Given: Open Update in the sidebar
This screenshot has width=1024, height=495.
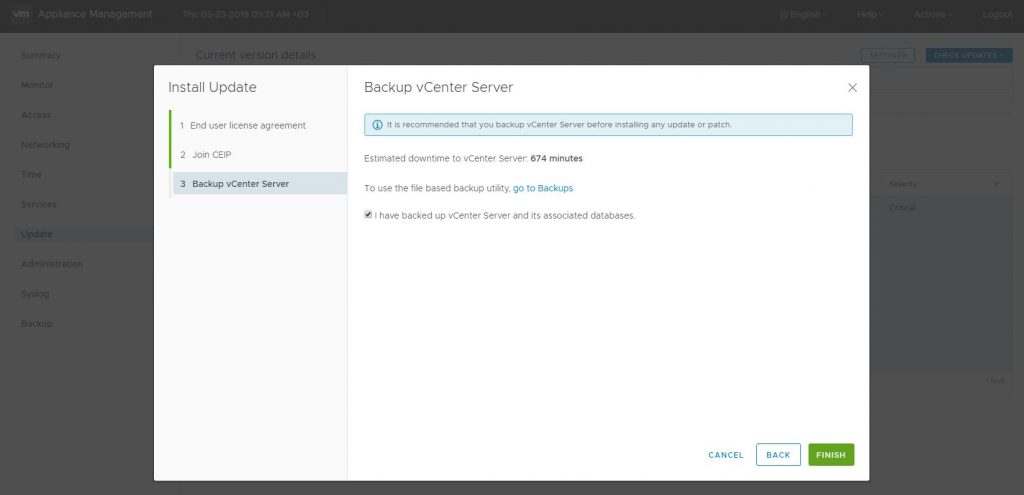Looking at the screenshot, I should [x=37, y=234].
